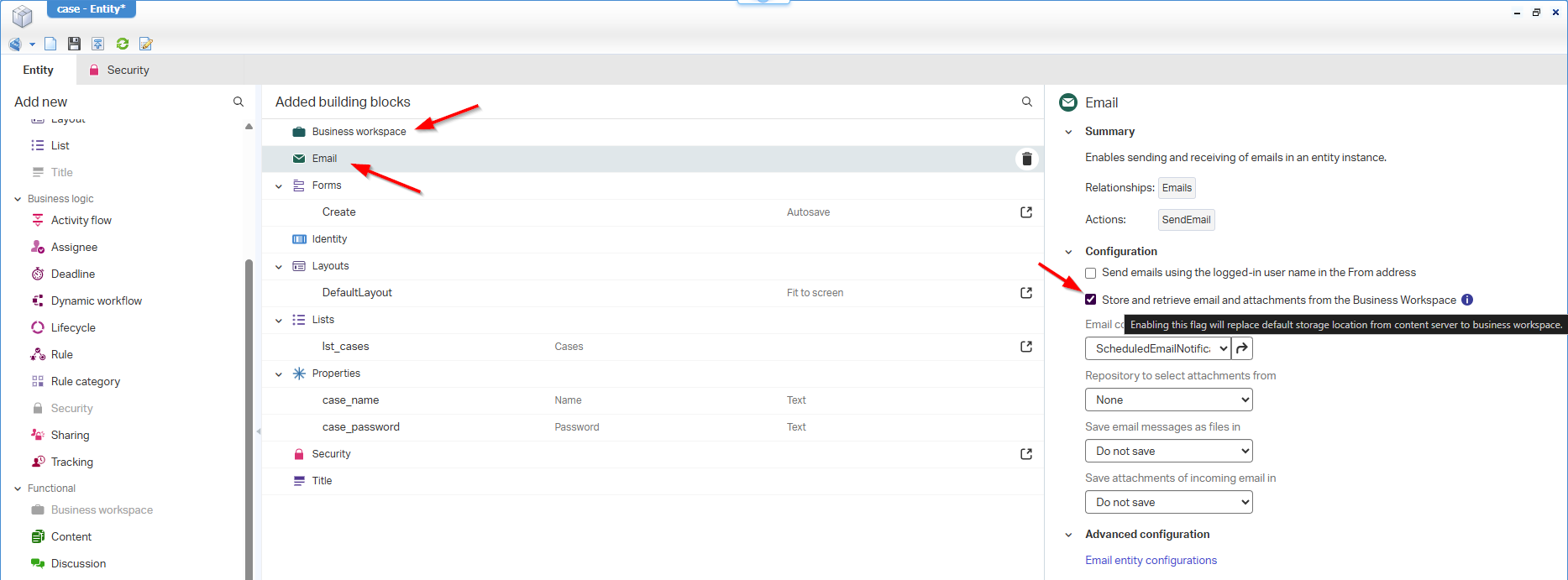Image resolution: width=1568 pixels, height=580 pixels.
Task: Click the SendEmail action tag
Action: pos(1186,220)
